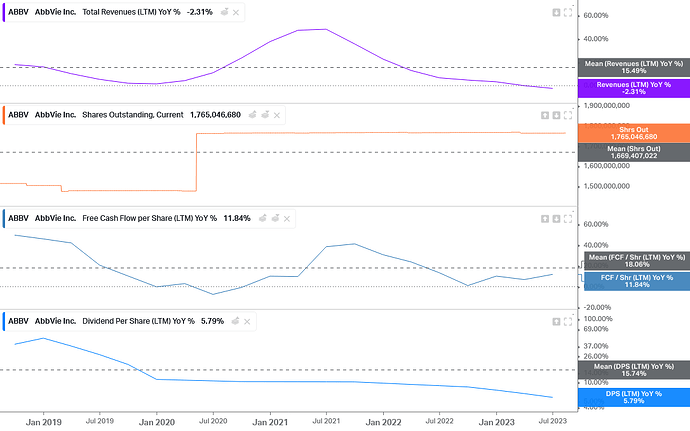The width and height of the screenshot is (690, 431).
Task: Select 'Mean (Revenues (LTM) YoY %) 15.49%' axis label
Action: point(634,67)
